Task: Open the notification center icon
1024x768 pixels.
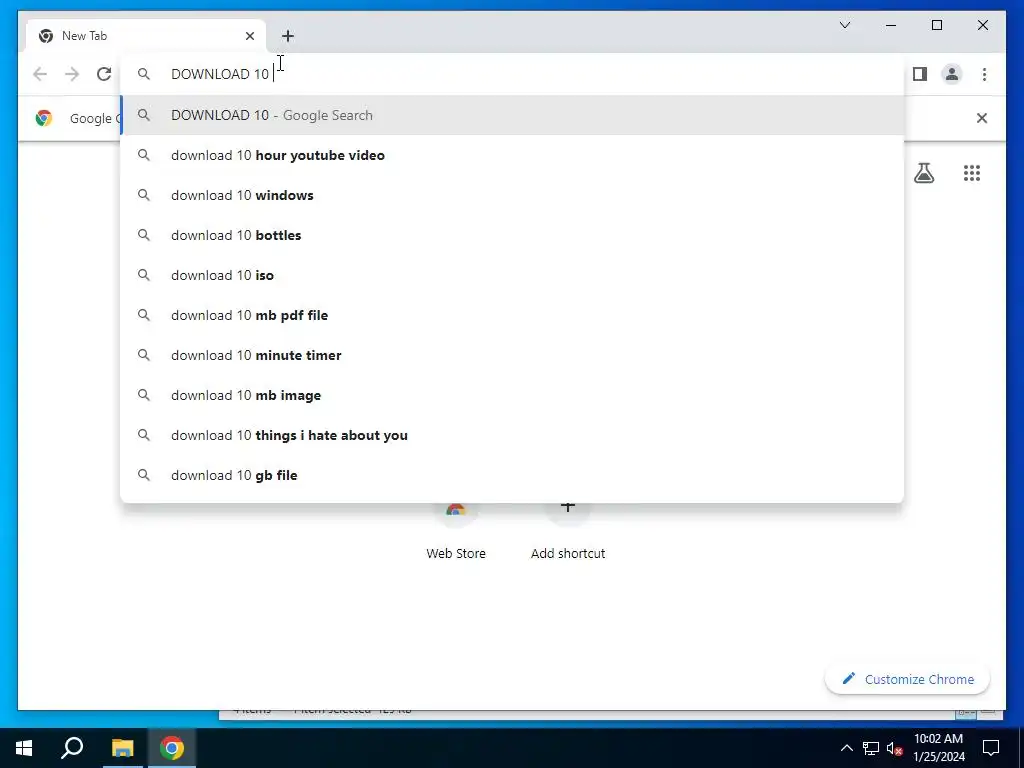Action: 991,748
